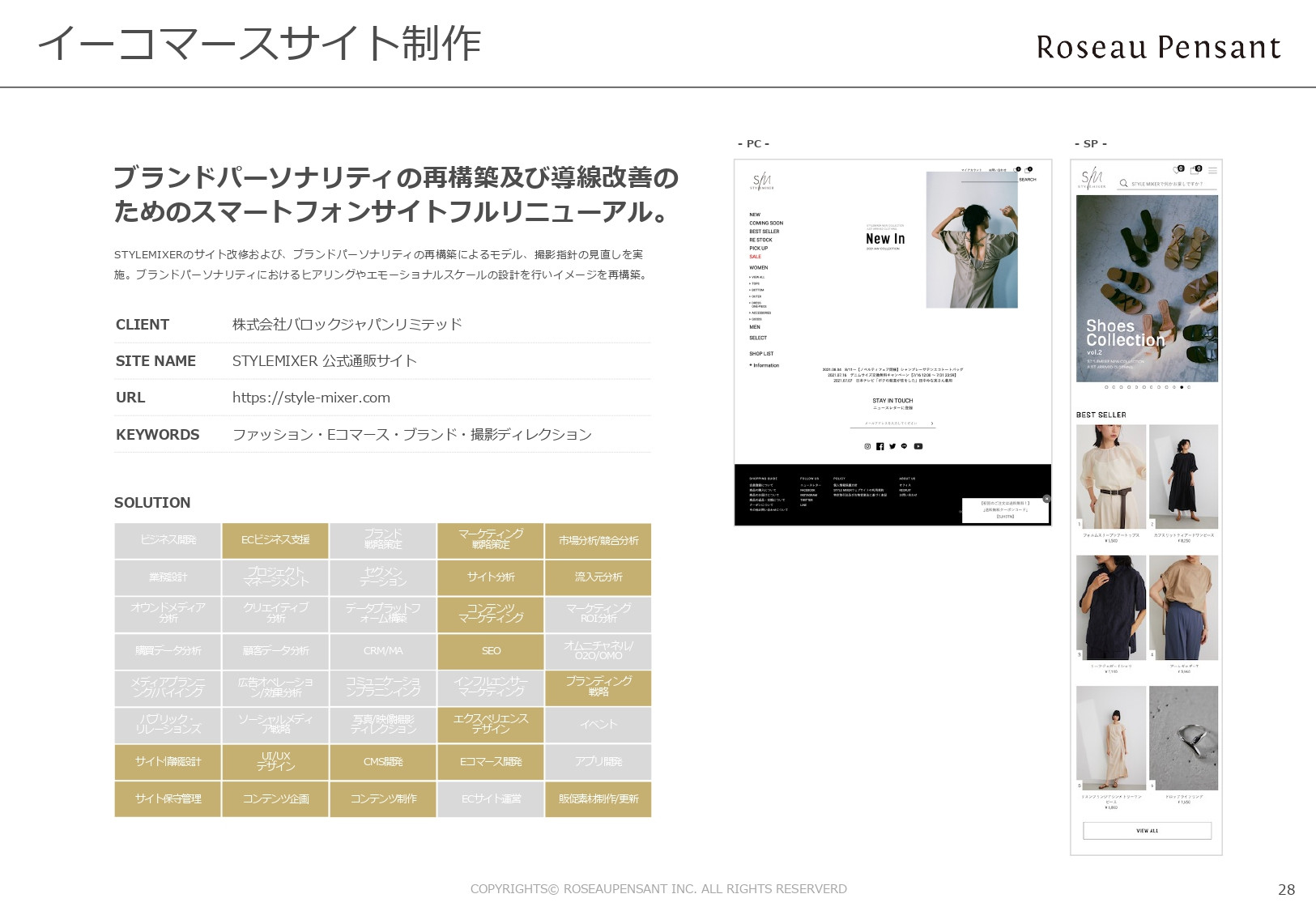Click the Facebook icon in the footer
The width and height of the screenshot is (1316, 911).
[x=880, y=446]
